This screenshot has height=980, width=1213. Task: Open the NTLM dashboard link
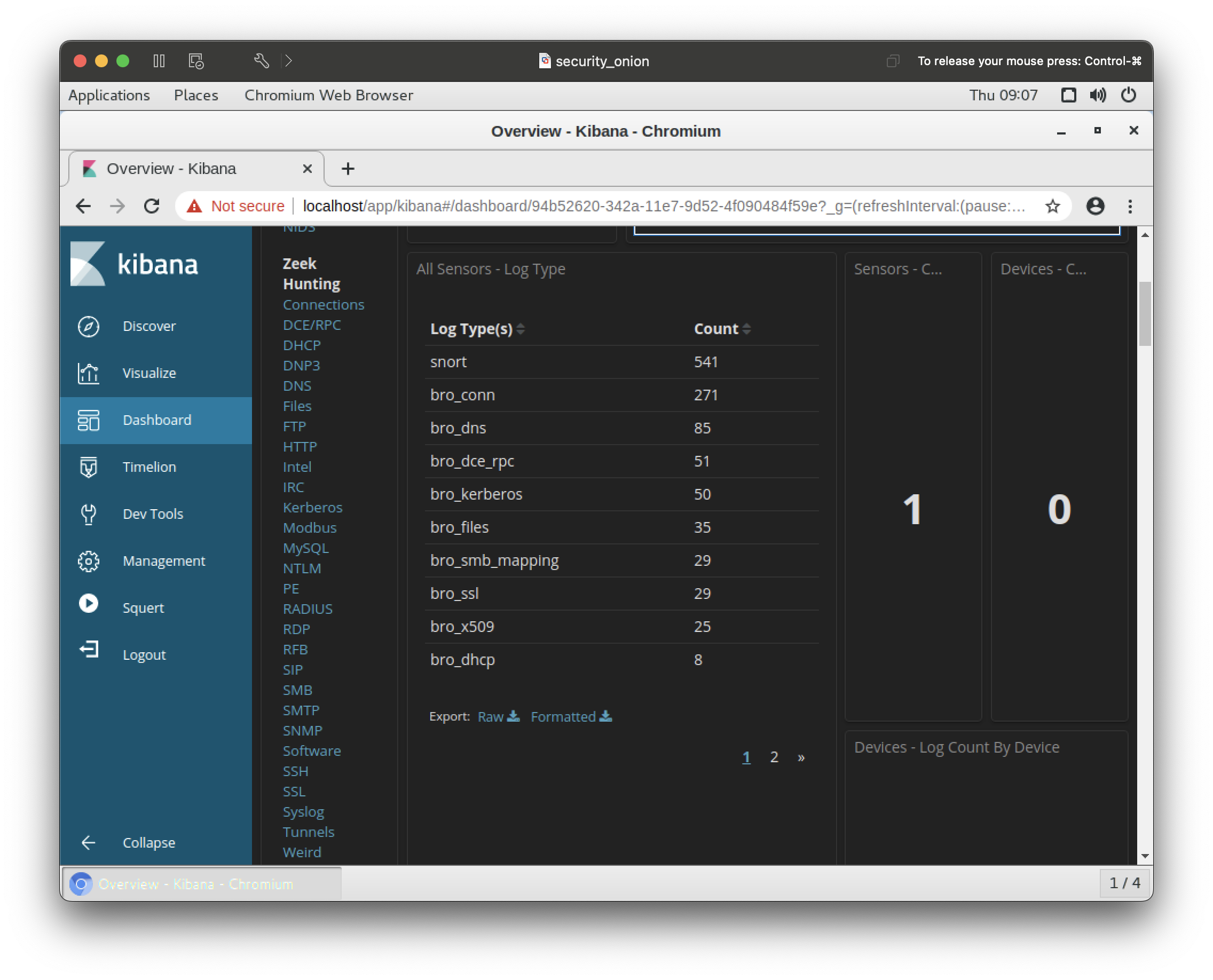(x=302, y=568)
